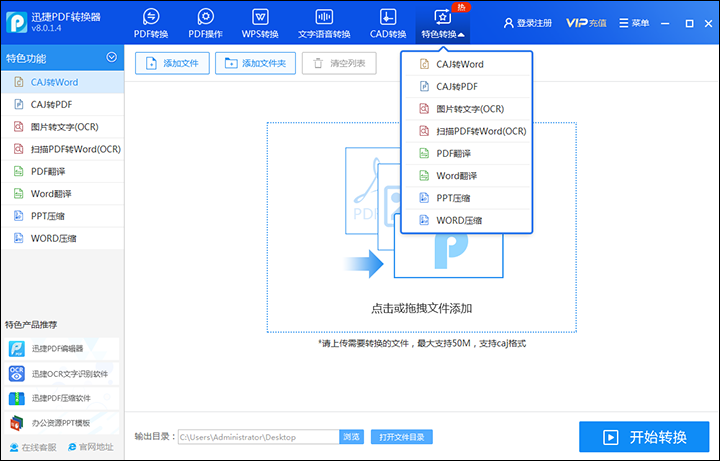
Task: Open the CAD转换 section
Action: click(388, 23)
